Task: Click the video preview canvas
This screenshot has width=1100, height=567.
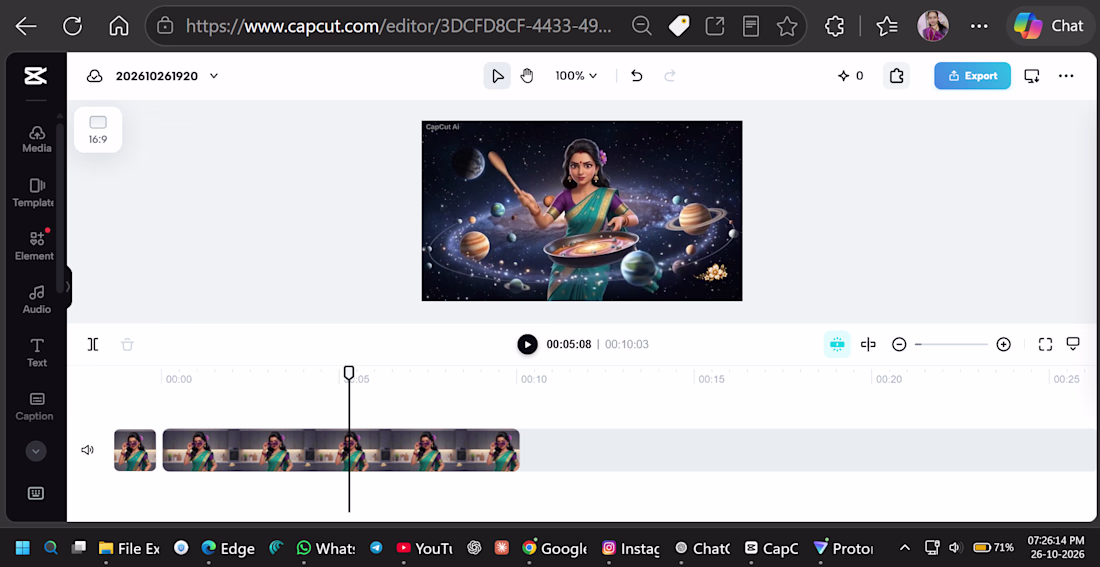Action: point(582,211)
